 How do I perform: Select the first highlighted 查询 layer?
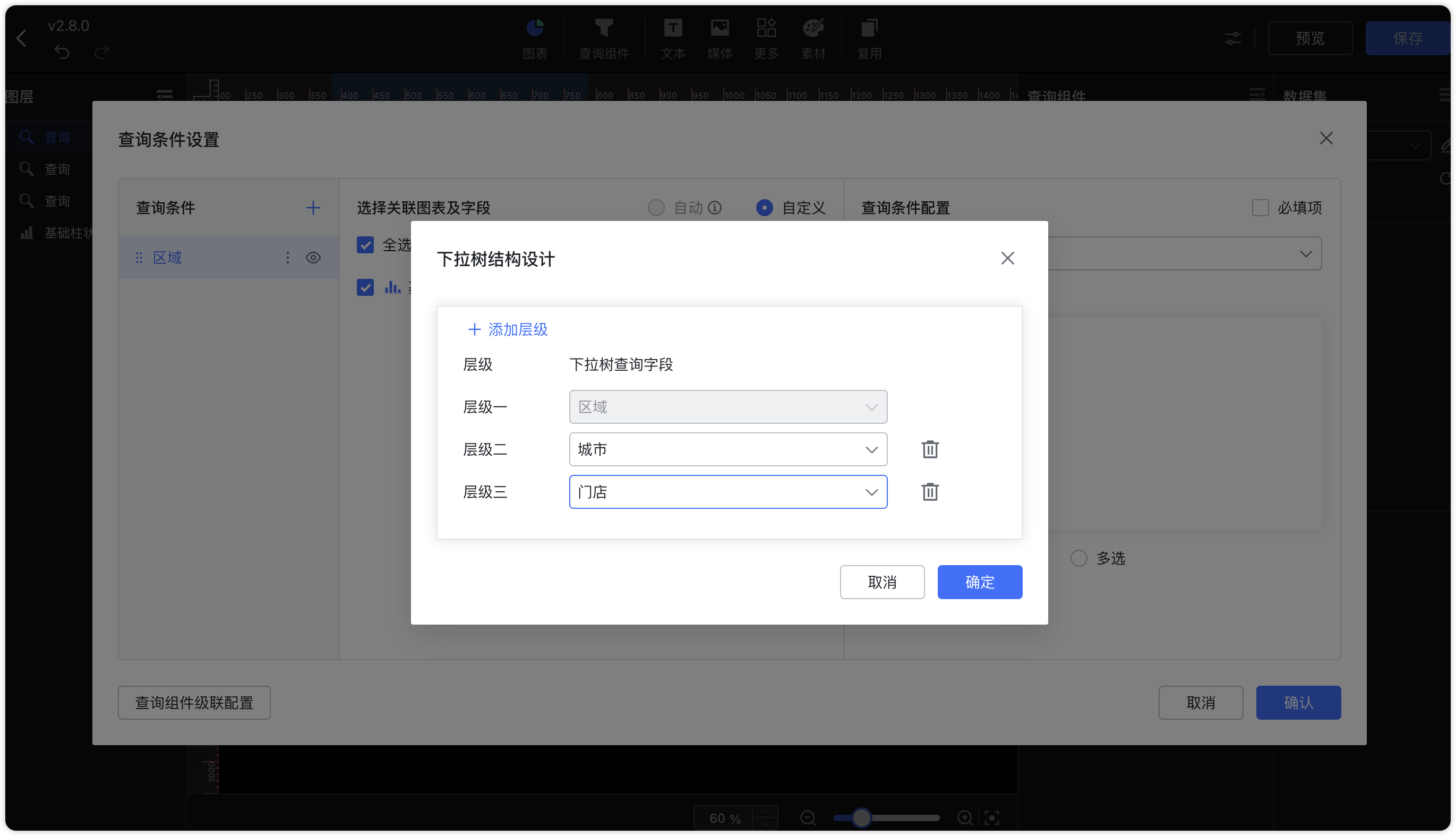49,137
